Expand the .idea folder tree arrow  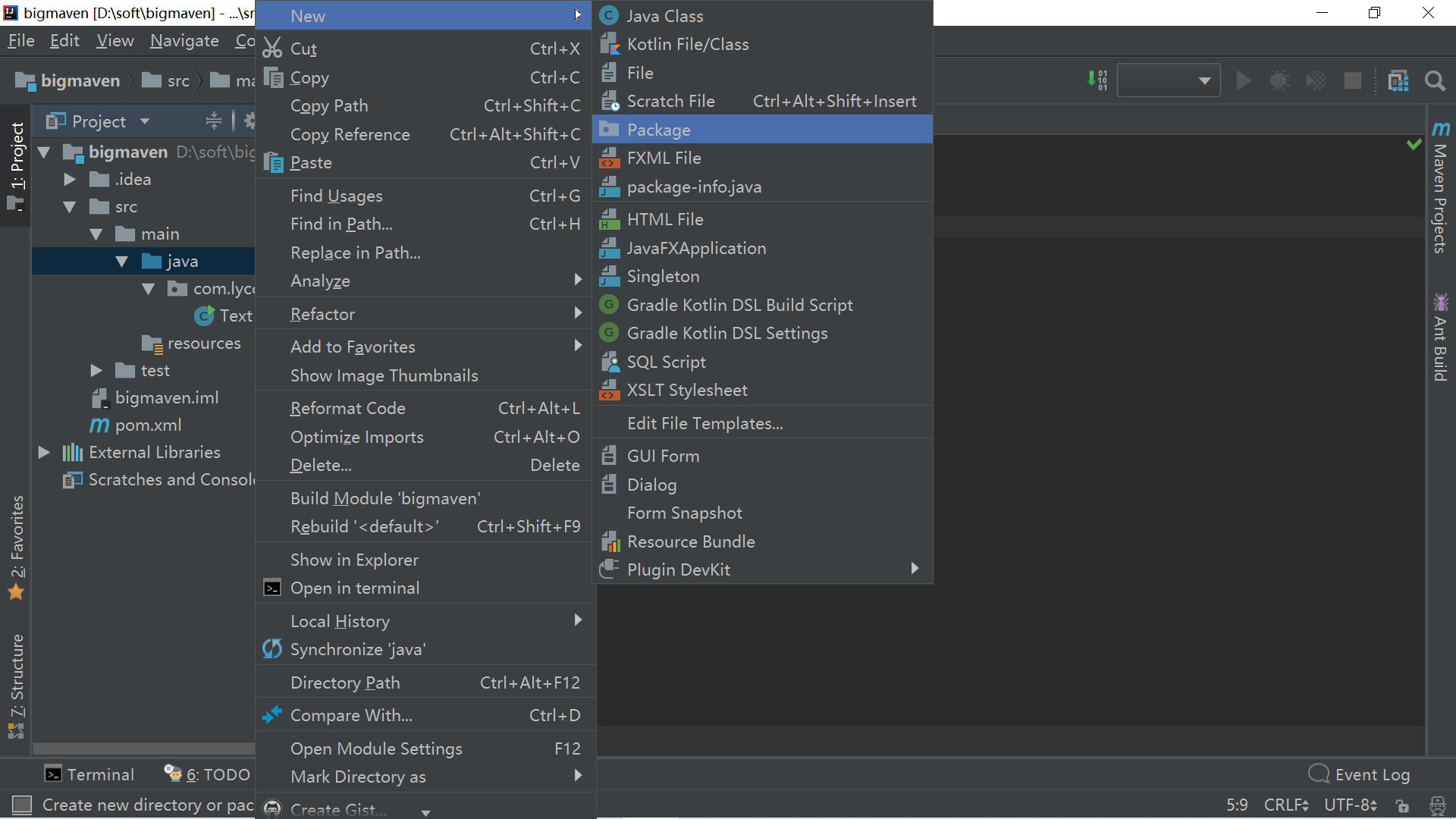tap(70, 180)
